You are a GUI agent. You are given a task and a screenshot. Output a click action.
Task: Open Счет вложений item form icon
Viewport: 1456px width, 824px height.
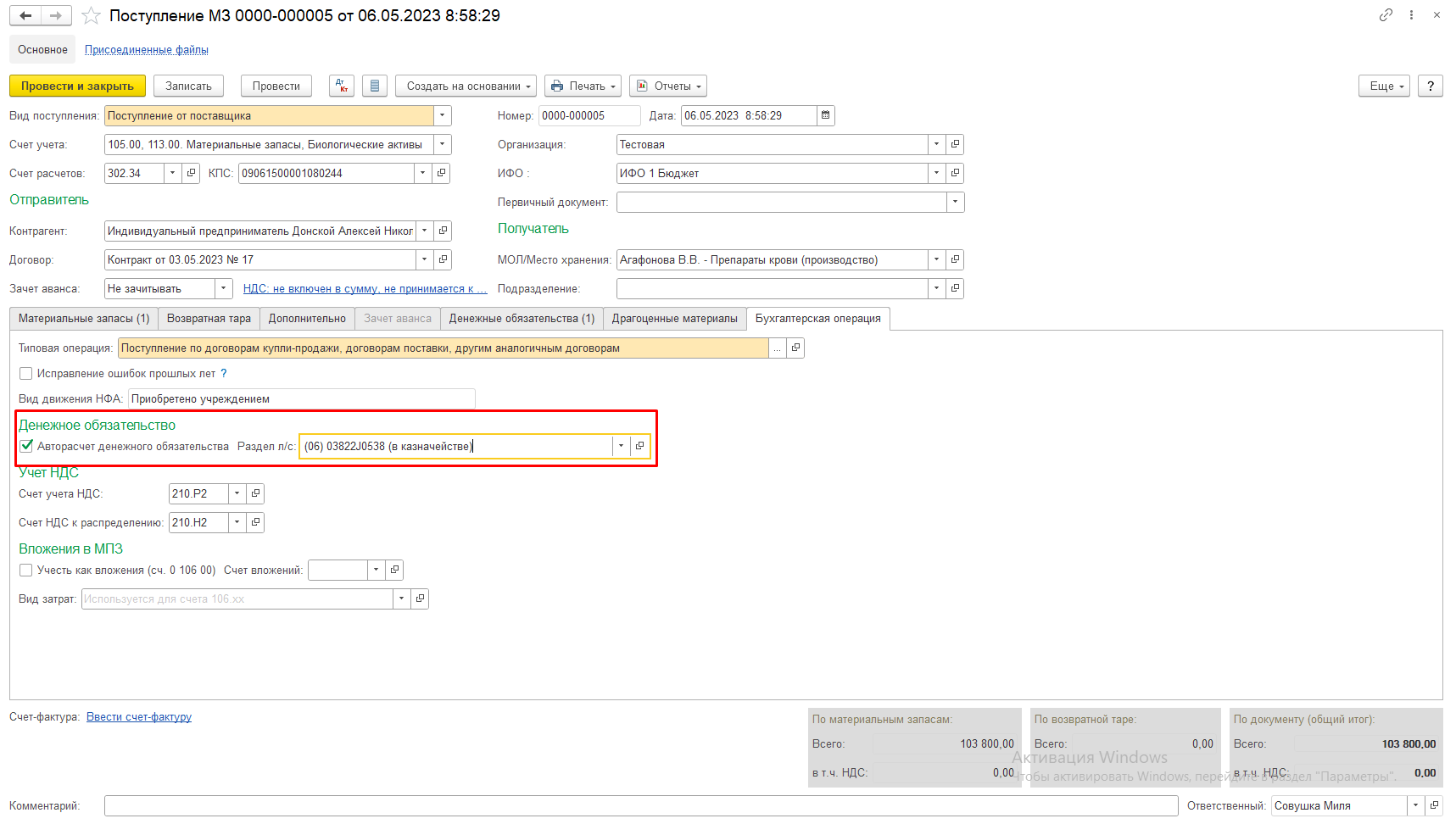coord(394,570)
